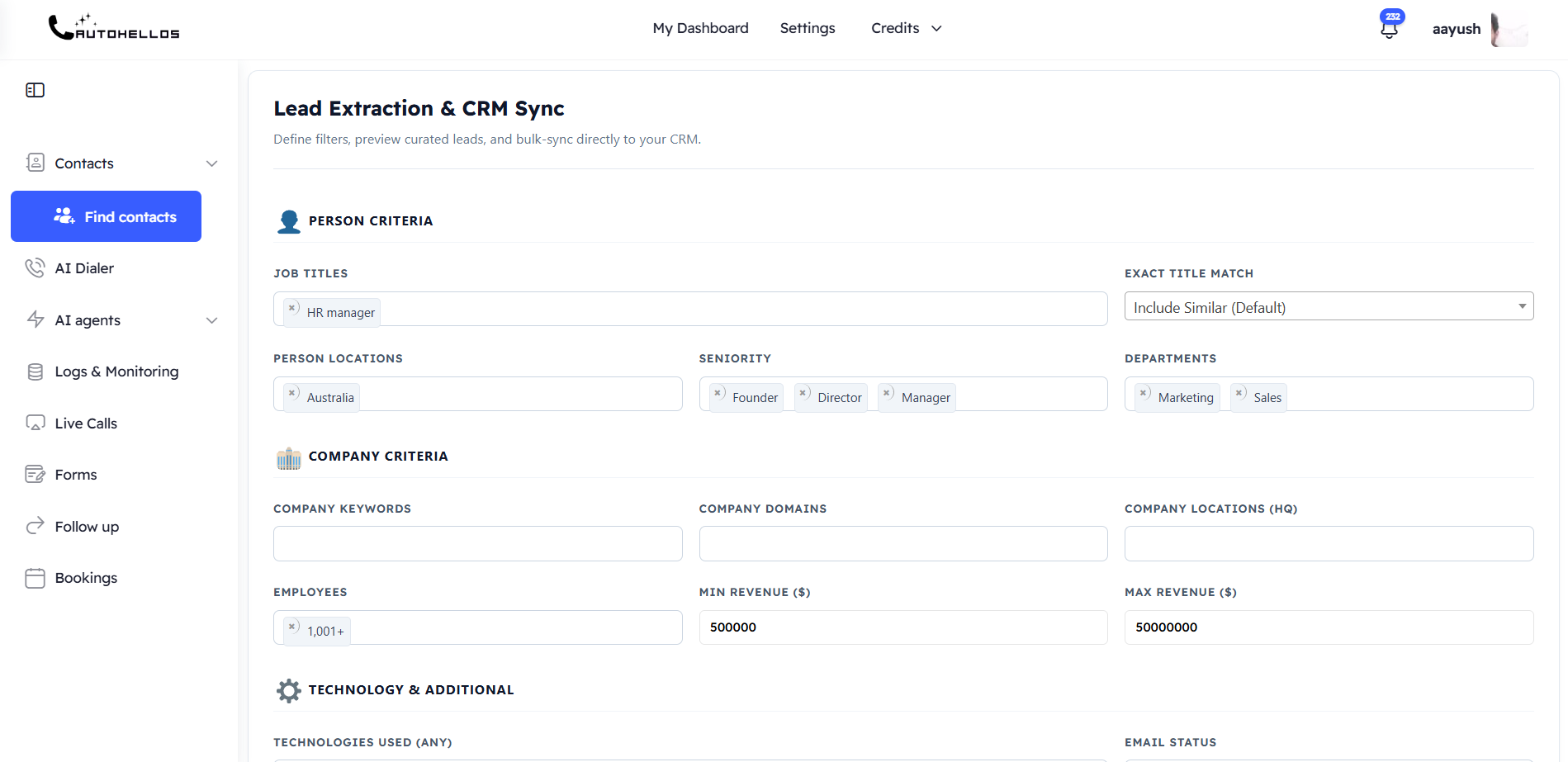
Task: Focus the Departments field
Action: (x=1329, y=394)
